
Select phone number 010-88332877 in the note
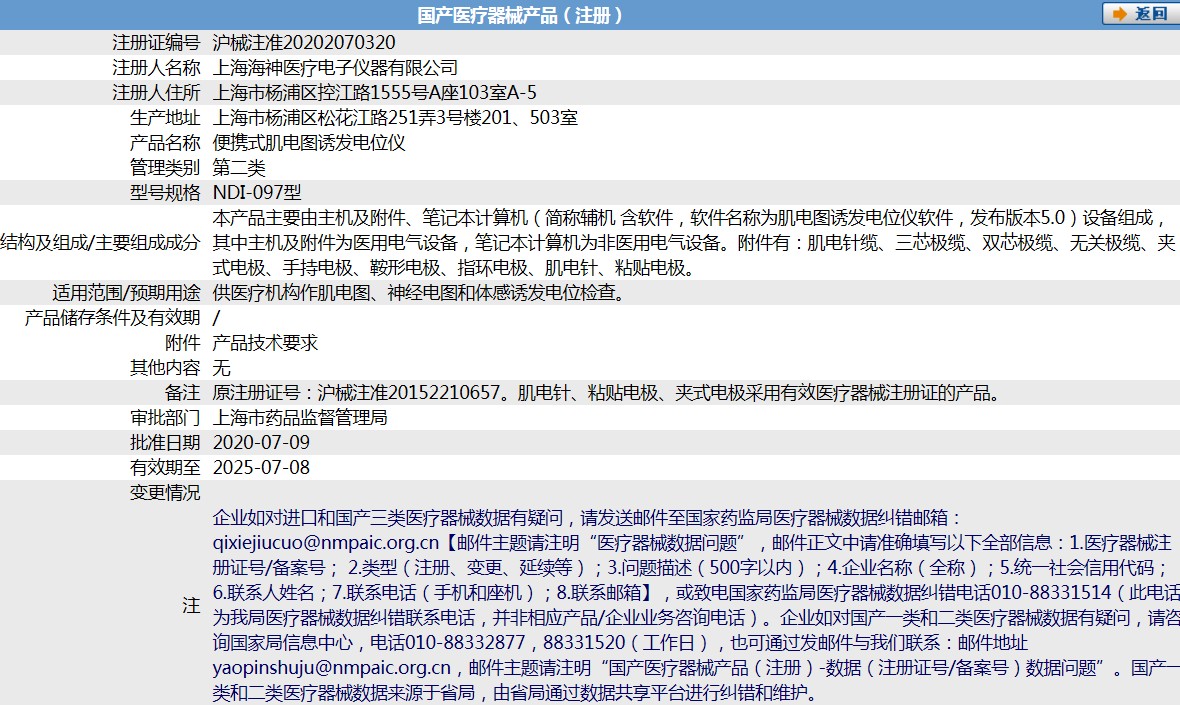(x=465, y=643)
